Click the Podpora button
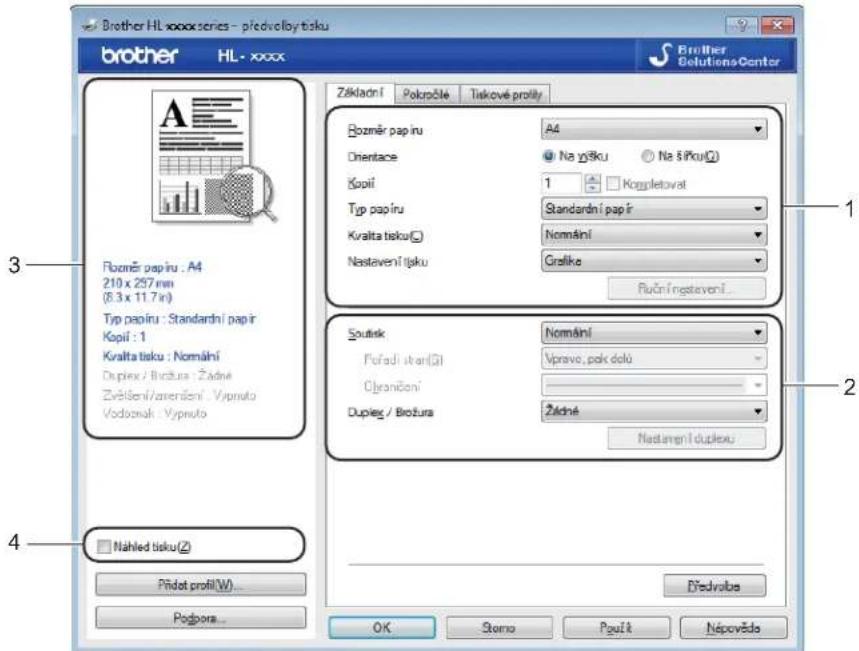 coord(201,618)
